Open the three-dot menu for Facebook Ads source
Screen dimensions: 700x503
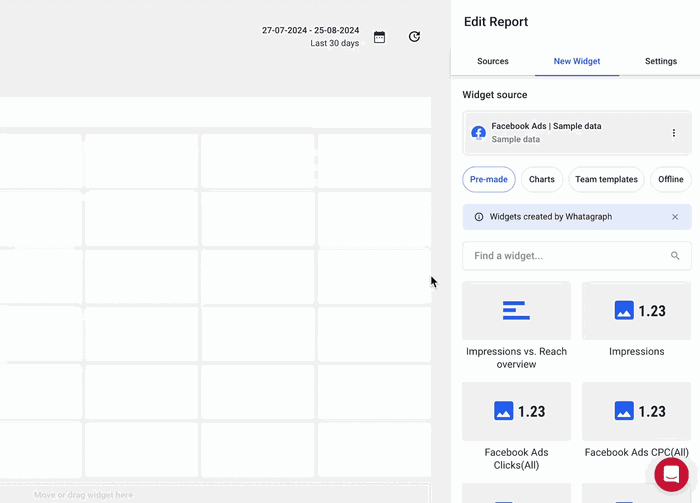673,133
